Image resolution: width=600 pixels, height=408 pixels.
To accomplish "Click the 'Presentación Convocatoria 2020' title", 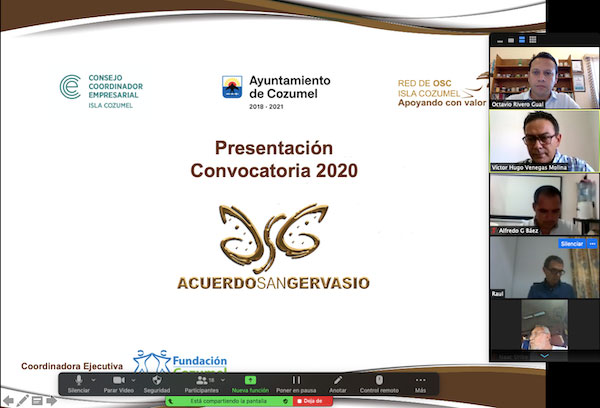I will pyautogui.click(x=274, y=159).
